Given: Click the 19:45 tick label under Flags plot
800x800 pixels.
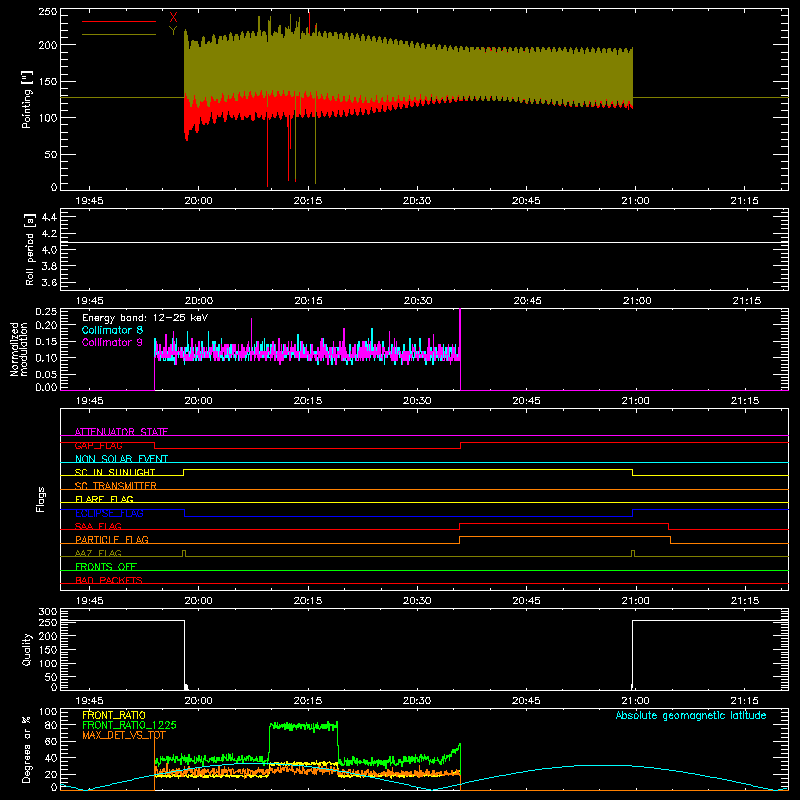Looking at the screenshot, I should point(89,601).
